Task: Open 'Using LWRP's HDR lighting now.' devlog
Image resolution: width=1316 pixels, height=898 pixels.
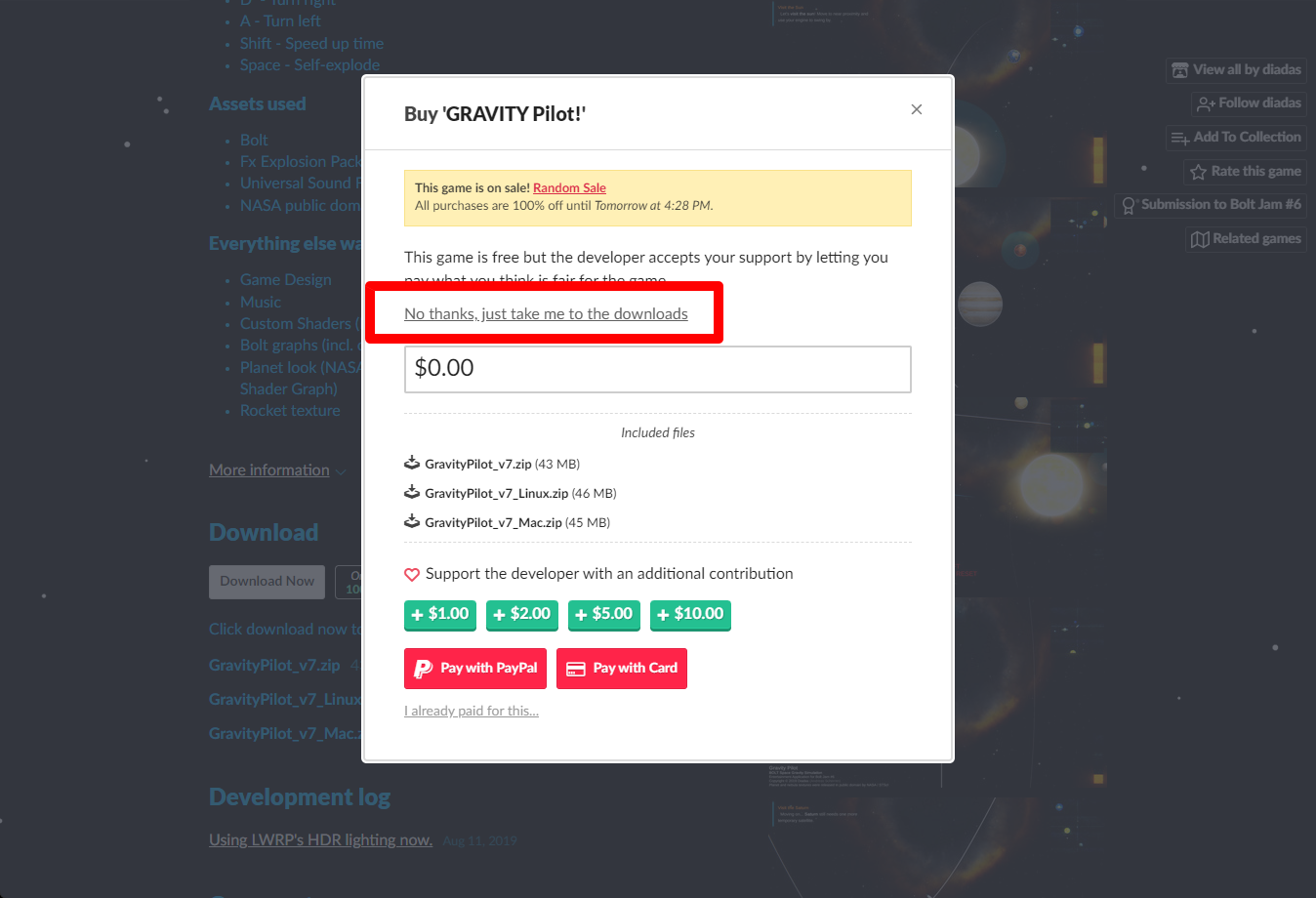Action: (x=320, y=839)
